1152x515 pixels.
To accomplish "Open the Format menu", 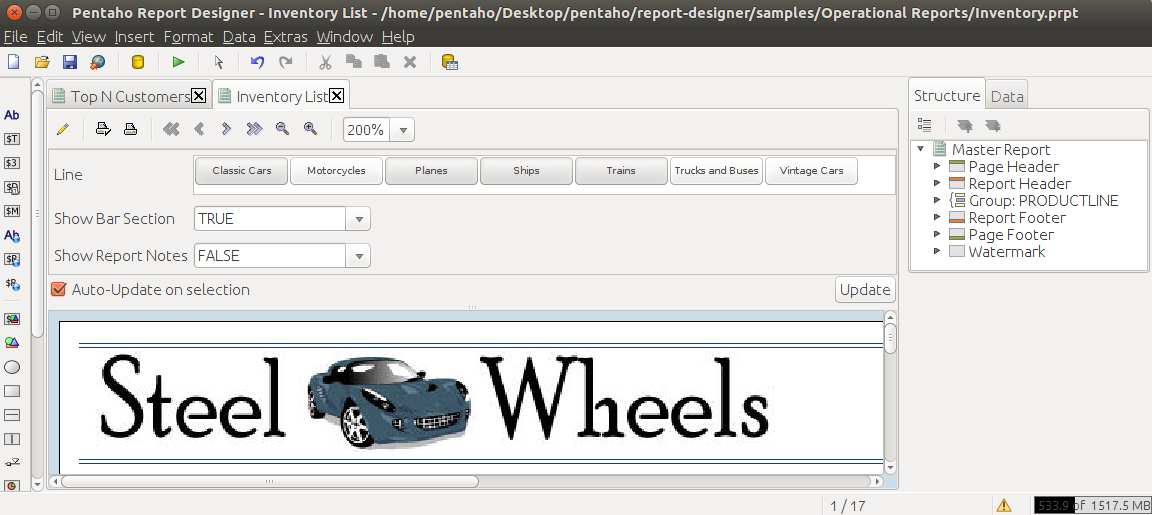I will click(x=188, y=37).
